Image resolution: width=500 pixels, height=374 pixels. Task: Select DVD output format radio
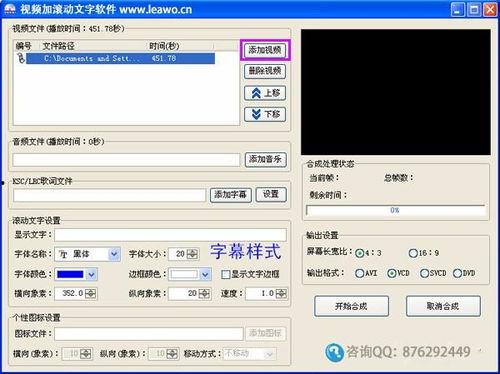point(457,273)
